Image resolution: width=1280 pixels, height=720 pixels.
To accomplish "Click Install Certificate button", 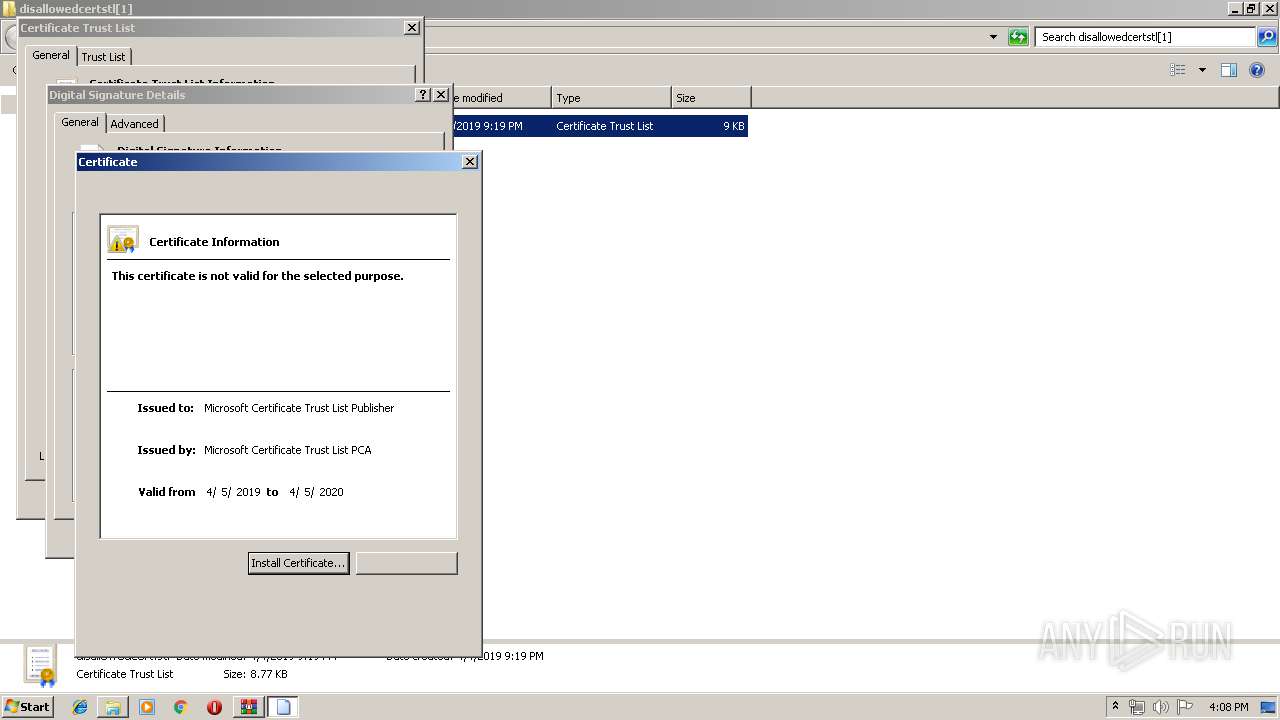I will coord(298,563).
